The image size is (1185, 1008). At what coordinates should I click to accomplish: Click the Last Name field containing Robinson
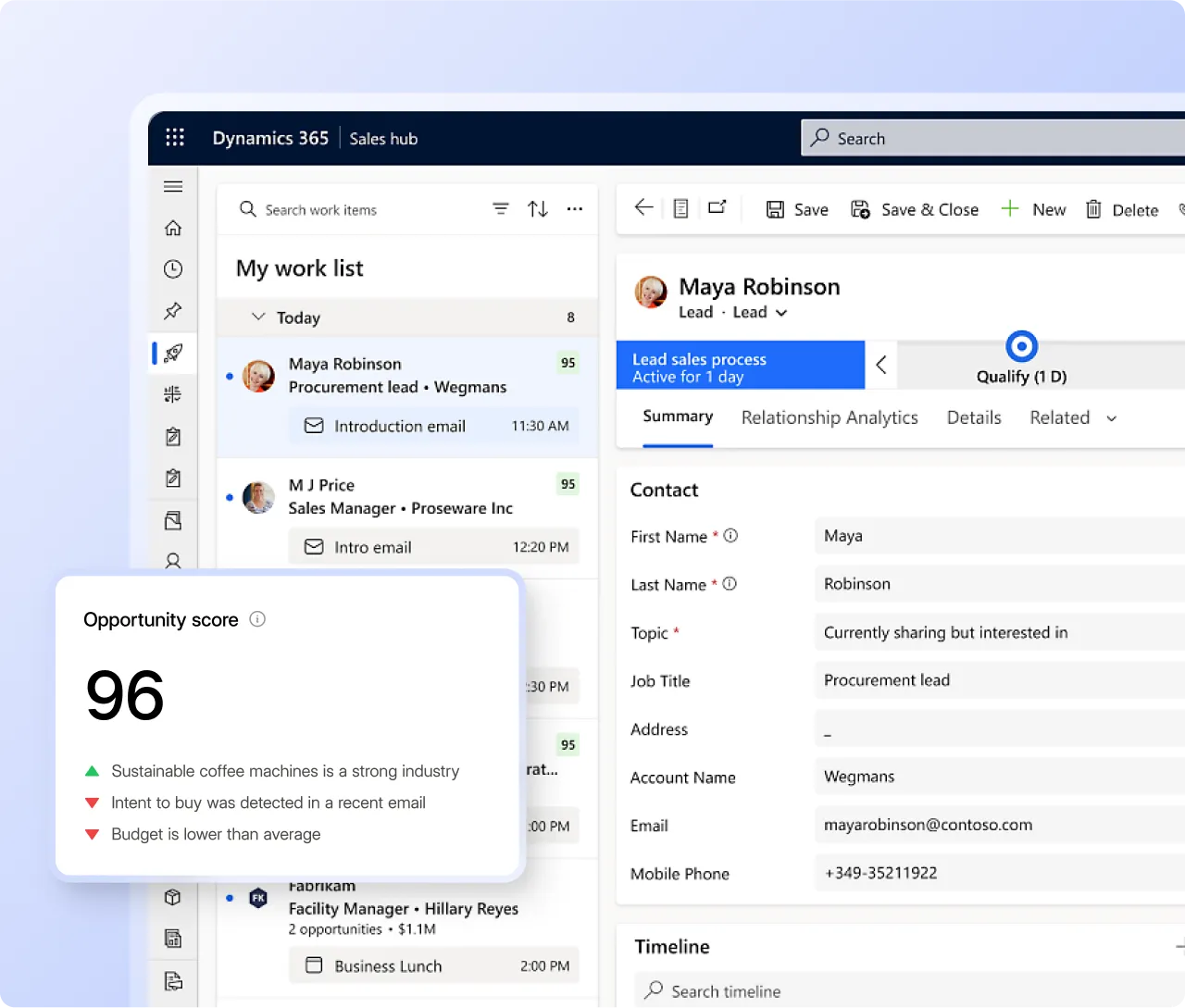pyautogui.click(x=1000, y=584)
